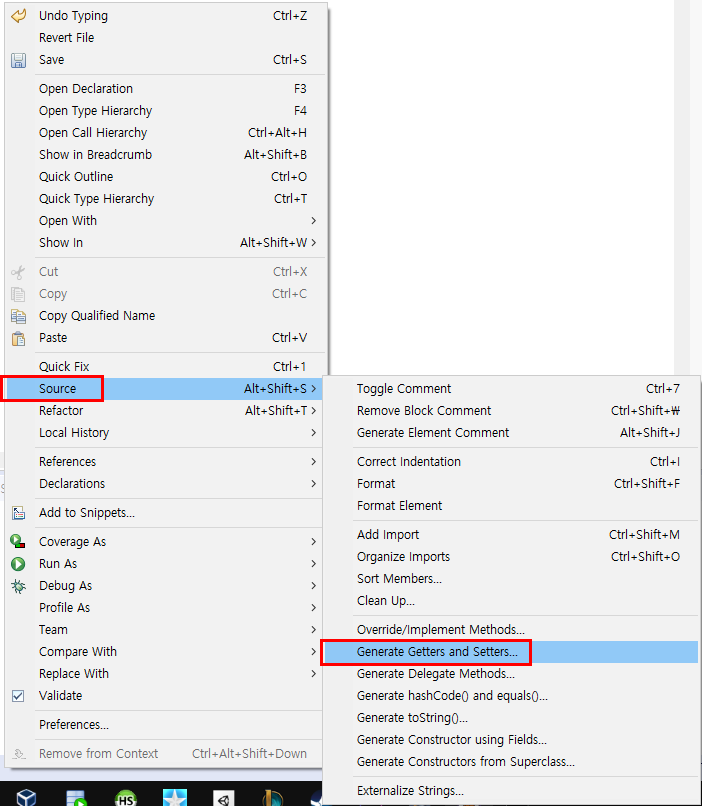The width and height of the screenshot is (702, 806).
Task: Choose Quick Fix
Action: pyautogui.click(x=165, y=367)
